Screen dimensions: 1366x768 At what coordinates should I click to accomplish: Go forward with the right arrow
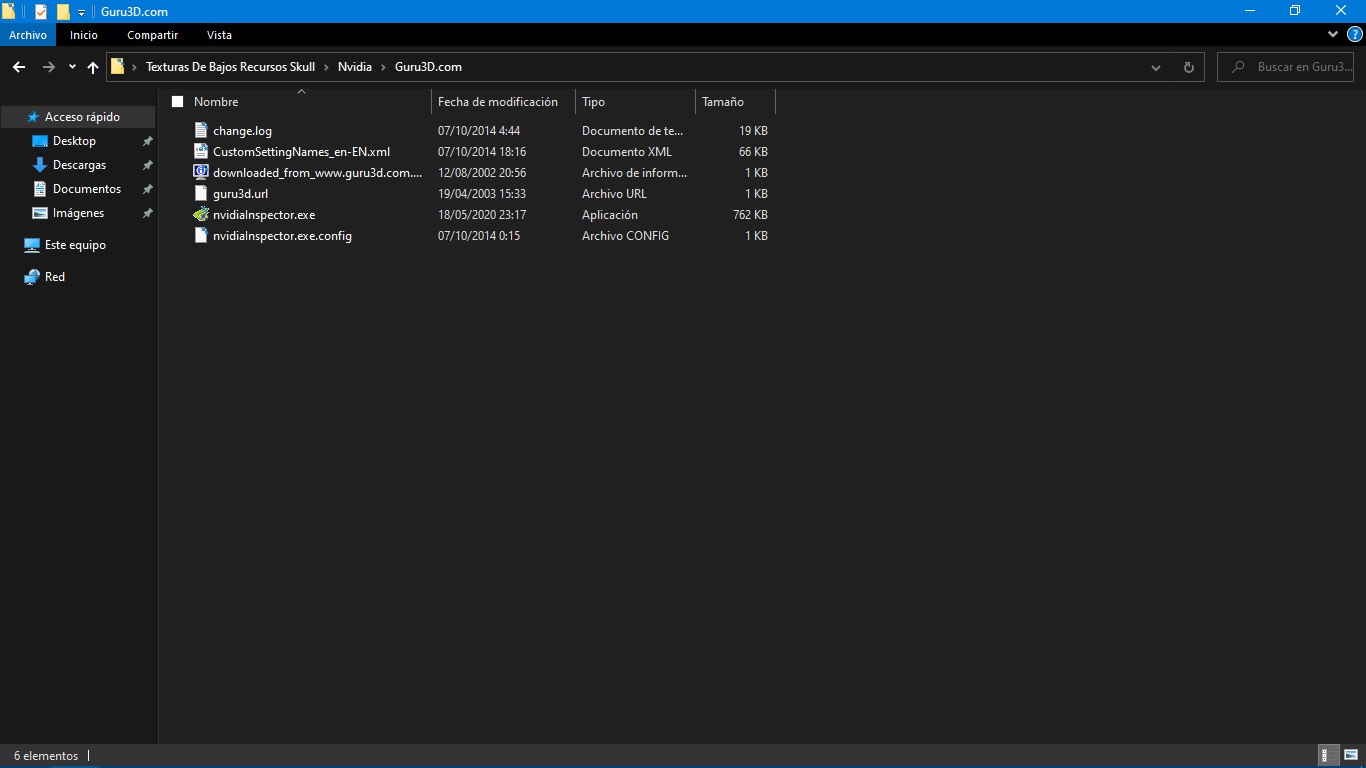point(48,67)
